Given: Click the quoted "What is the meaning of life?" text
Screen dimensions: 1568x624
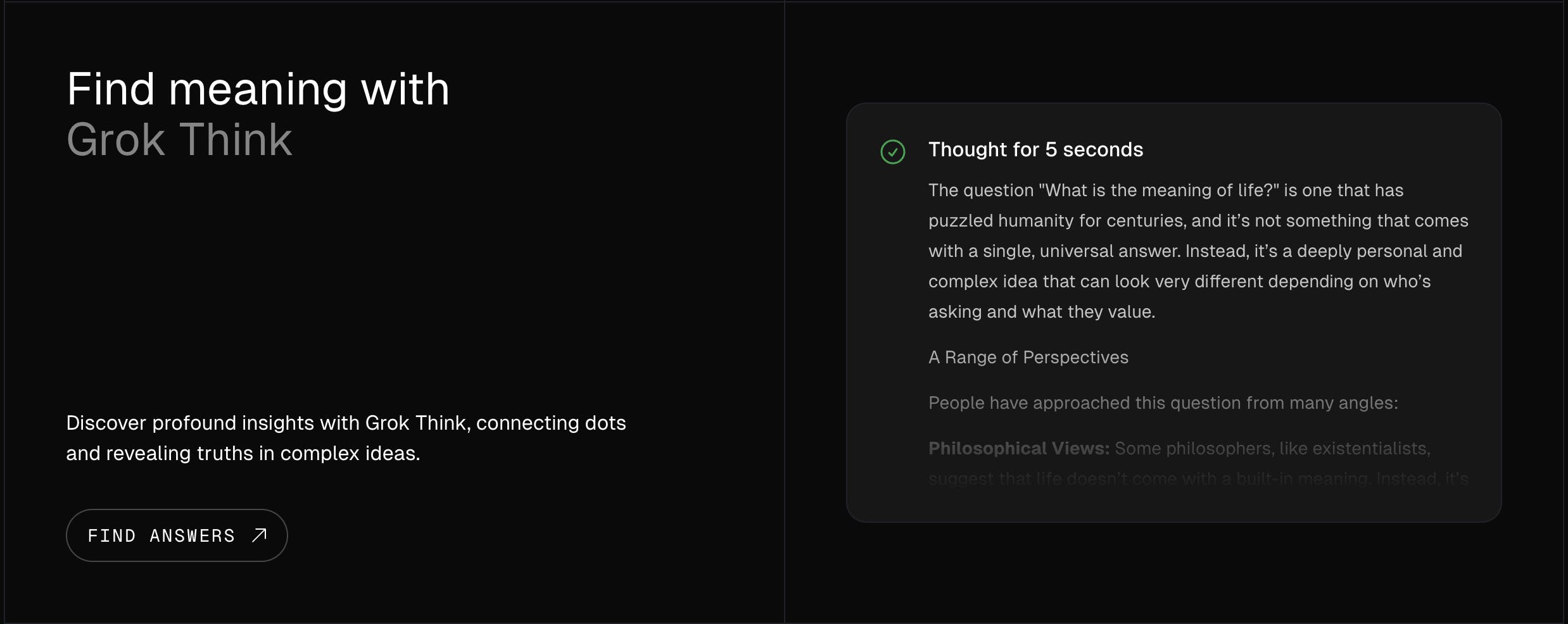Looking at the screenshot, I should click(1159, 190).
